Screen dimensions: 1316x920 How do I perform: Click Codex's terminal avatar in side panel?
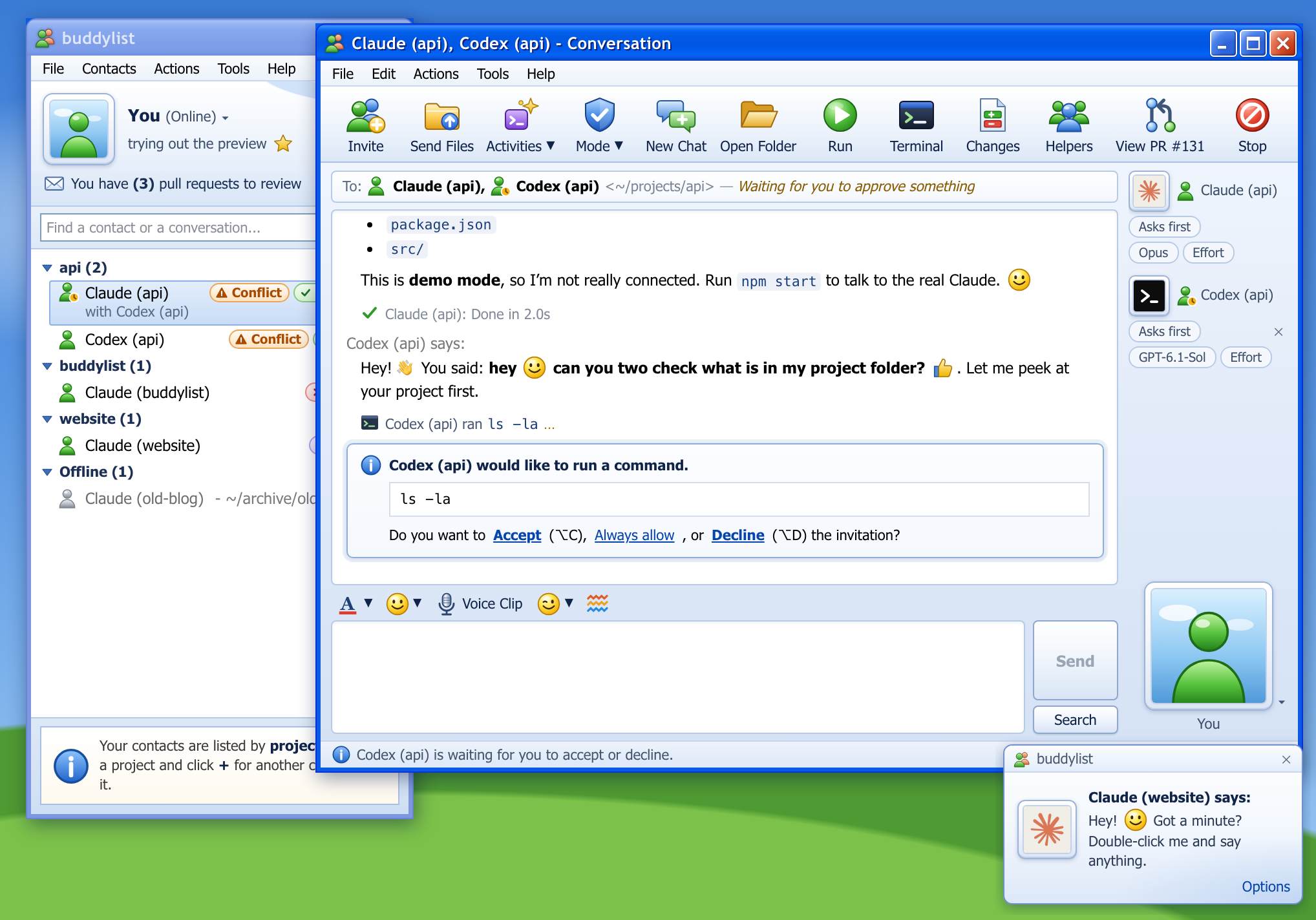[x=1149, y=296]
